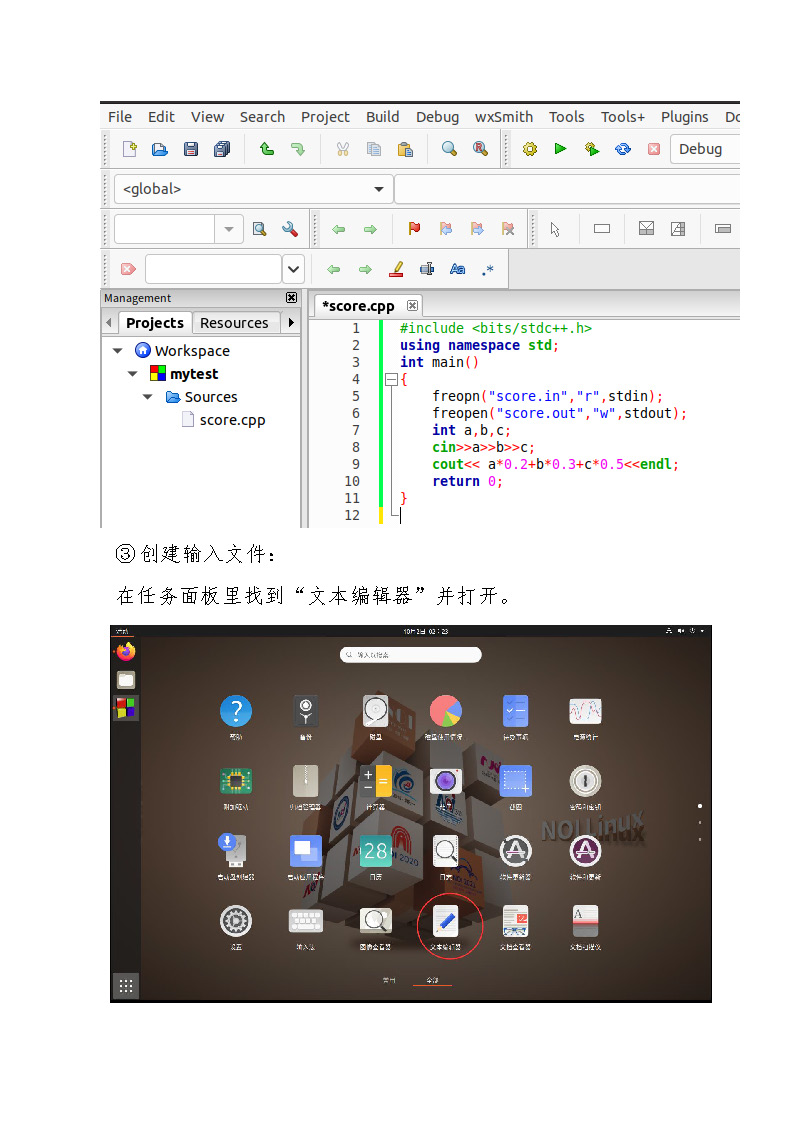This screenshot has height=1123, width=794.
Task: Open the chevron dropdown of incremental search box
Action: pyautogui.click(x=294, y=269)
